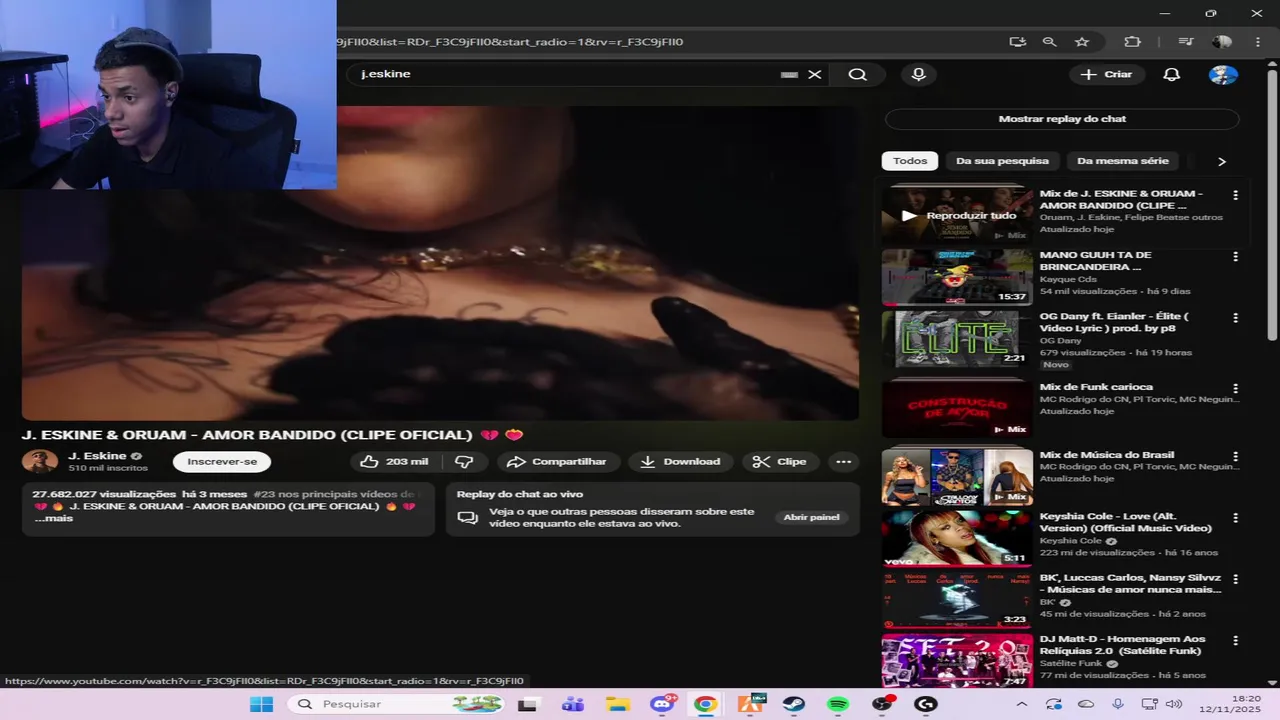Open Chrome profile avatar

[x=1222, y=42]
